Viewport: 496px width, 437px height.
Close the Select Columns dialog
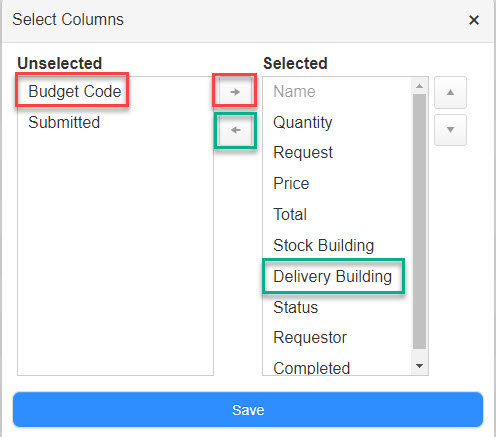474,20
